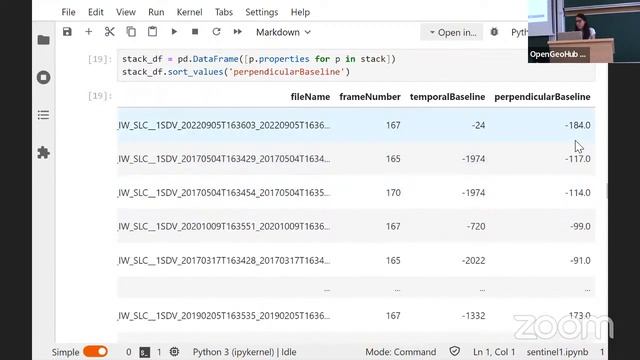The image size is (640, 360).
Task: Open the extension manager puzzle icon
Action: coord(44,153)
